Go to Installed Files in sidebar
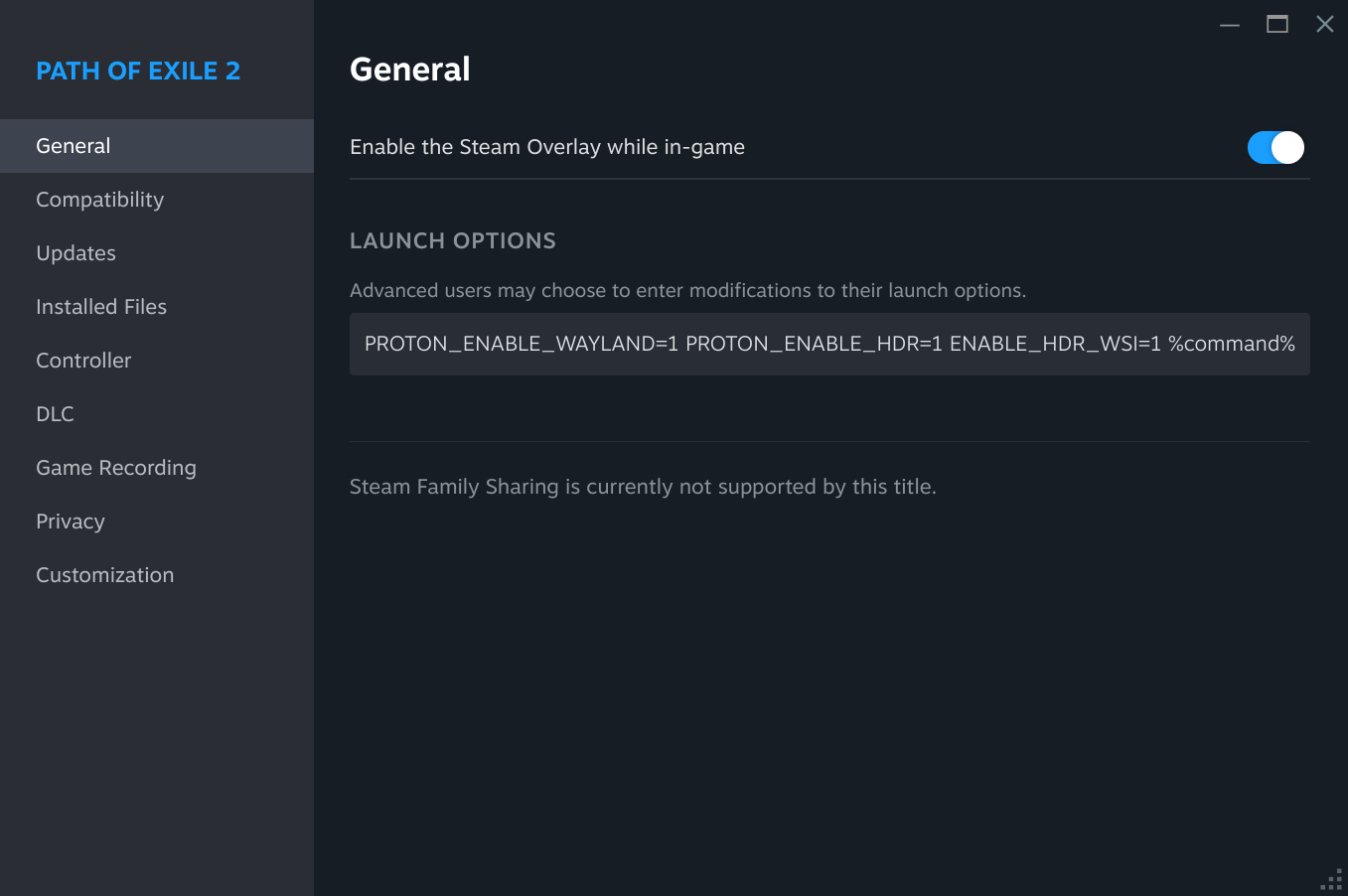 coord(101,307)
